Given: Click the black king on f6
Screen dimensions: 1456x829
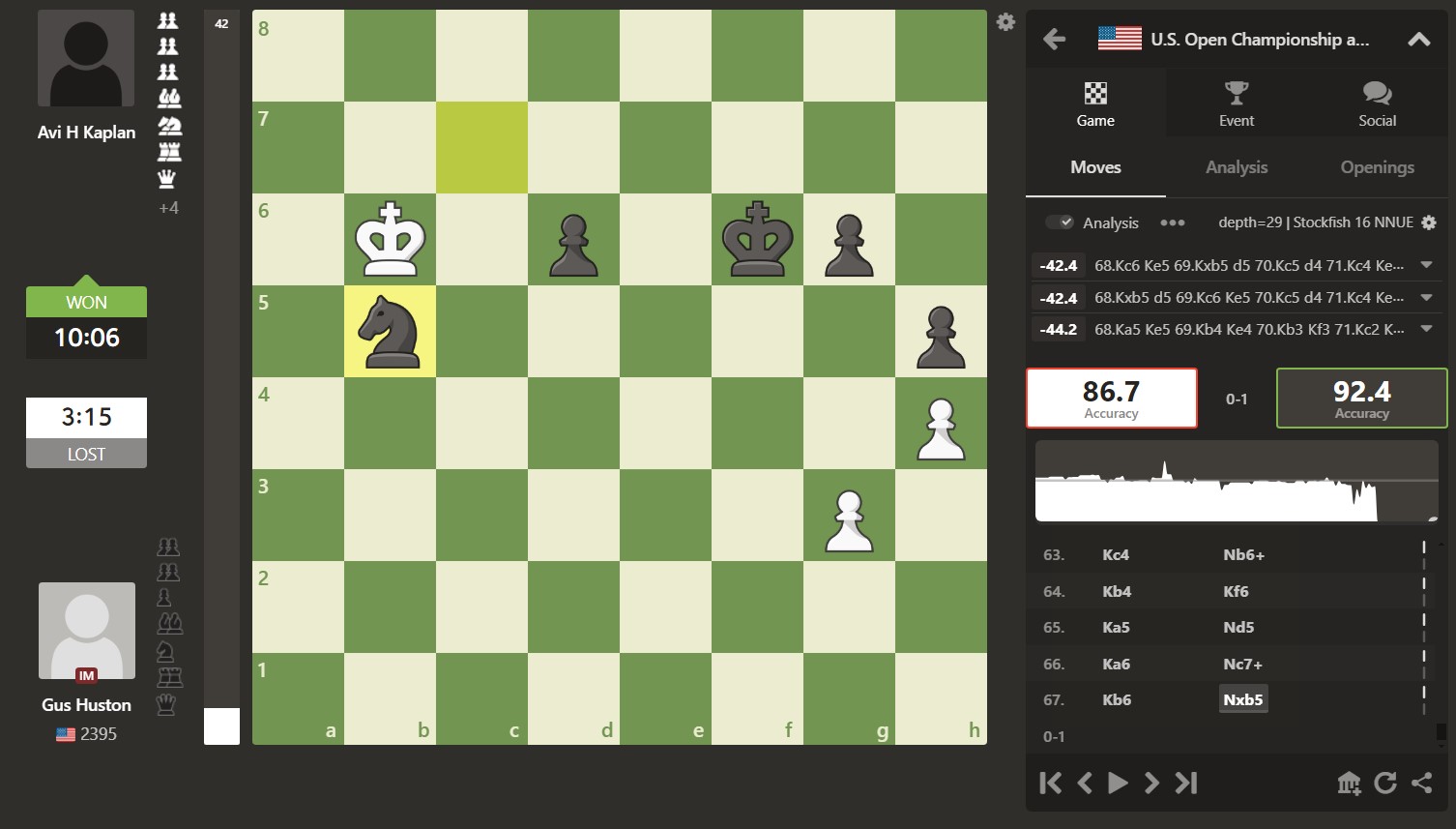Looking at the screenshot, I should [757, 239].
